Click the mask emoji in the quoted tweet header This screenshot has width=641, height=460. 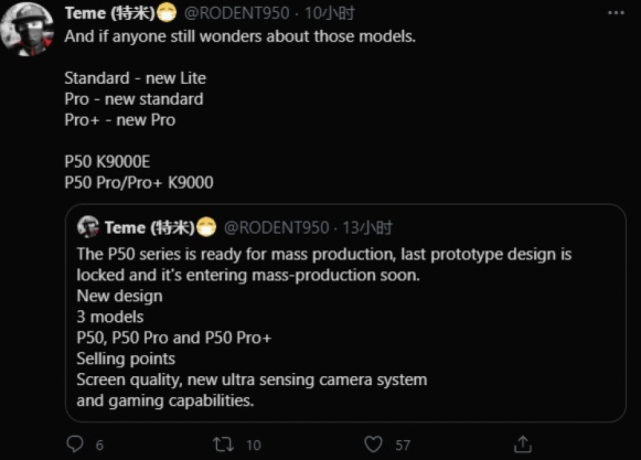(x=207, y=227)
